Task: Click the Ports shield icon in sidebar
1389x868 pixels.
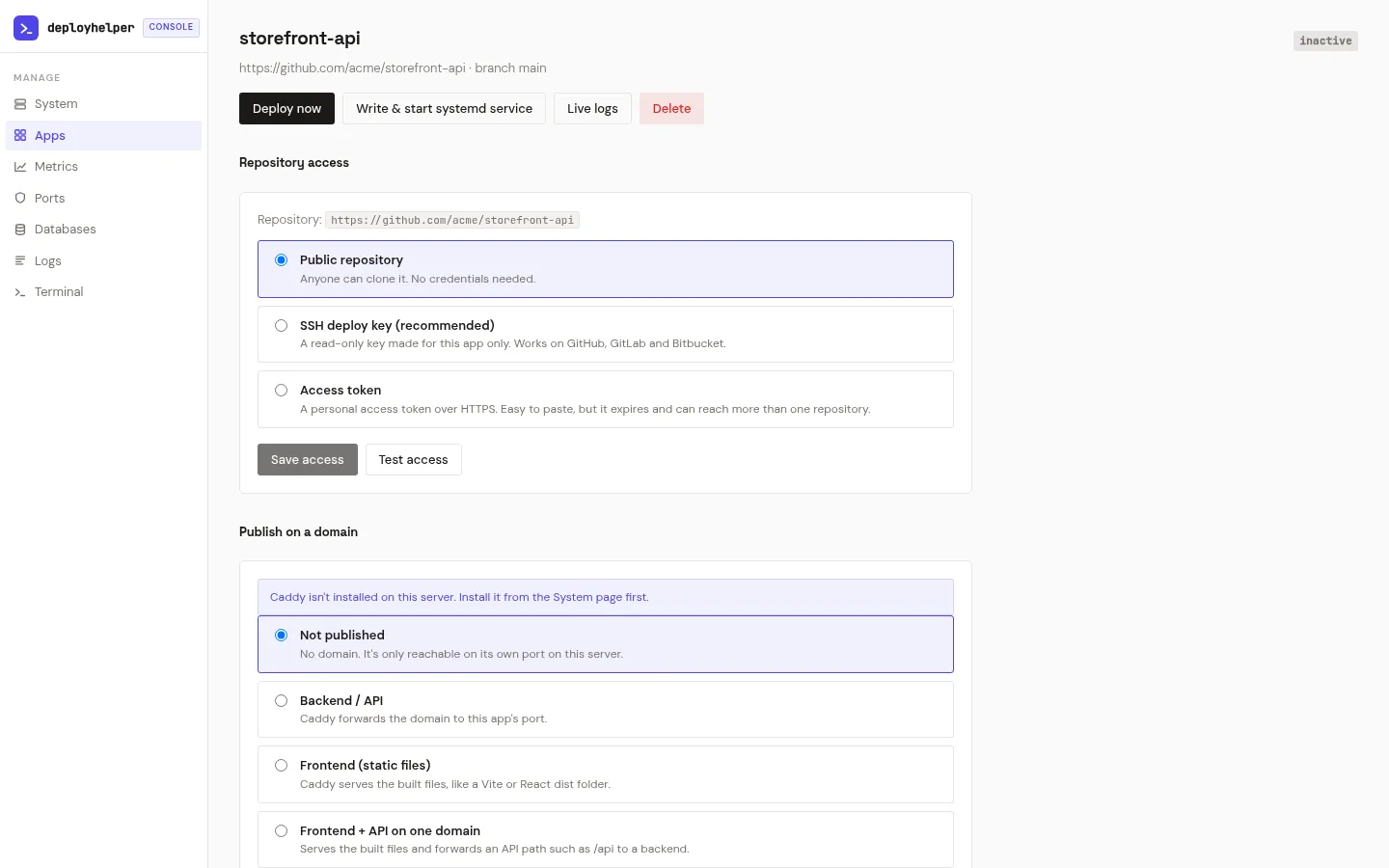Action: (x=20, y=198)
